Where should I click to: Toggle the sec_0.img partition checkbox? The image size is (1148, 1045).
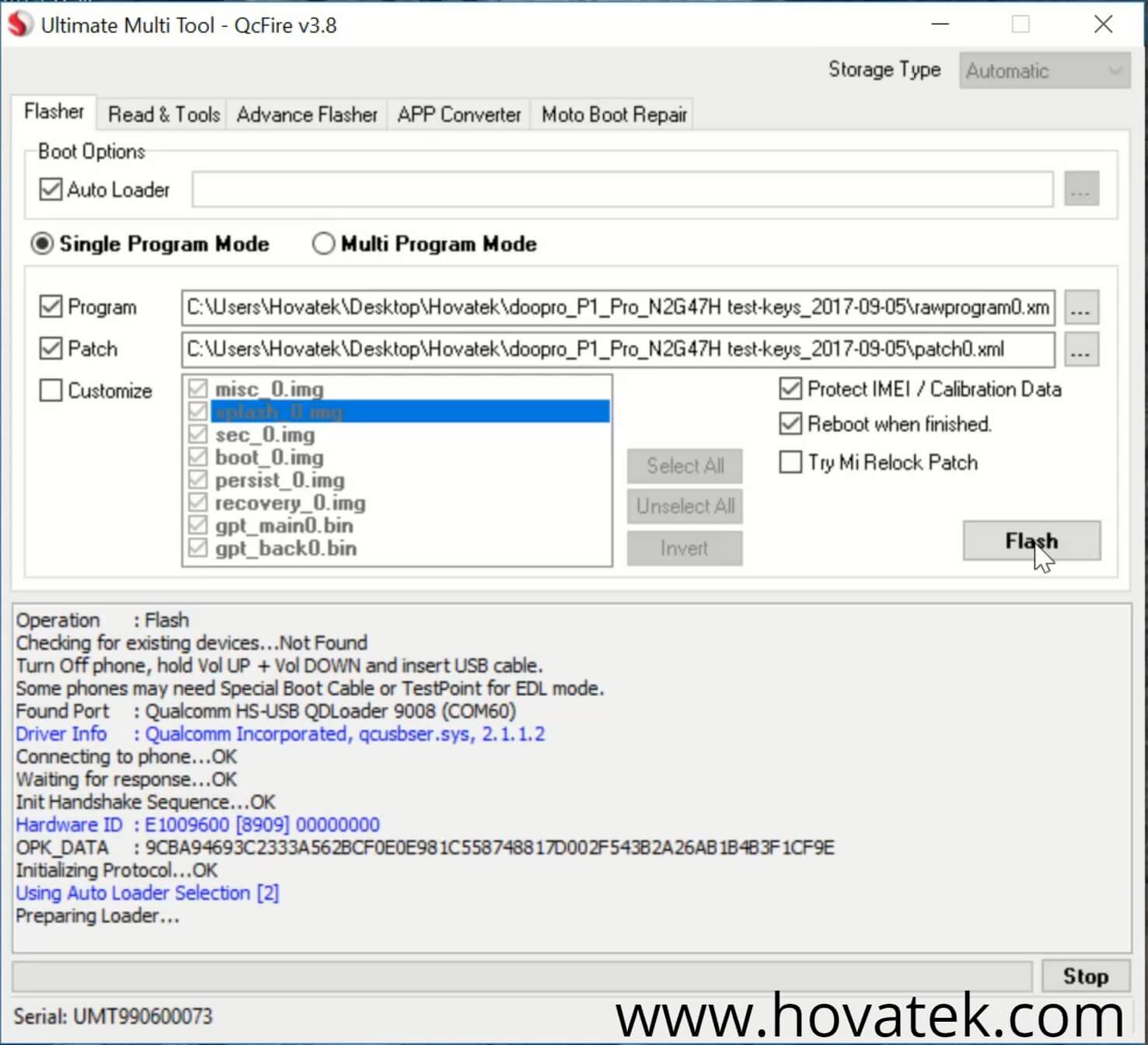point(198,434)
